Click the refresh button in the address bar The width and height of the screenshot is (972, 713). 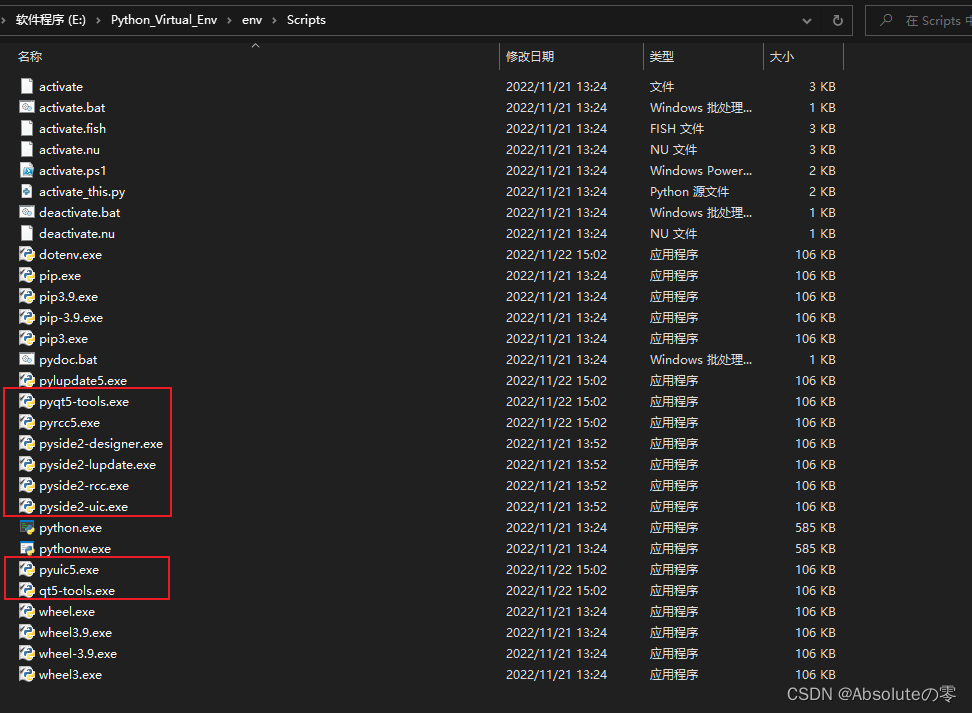tap(837, 19)
